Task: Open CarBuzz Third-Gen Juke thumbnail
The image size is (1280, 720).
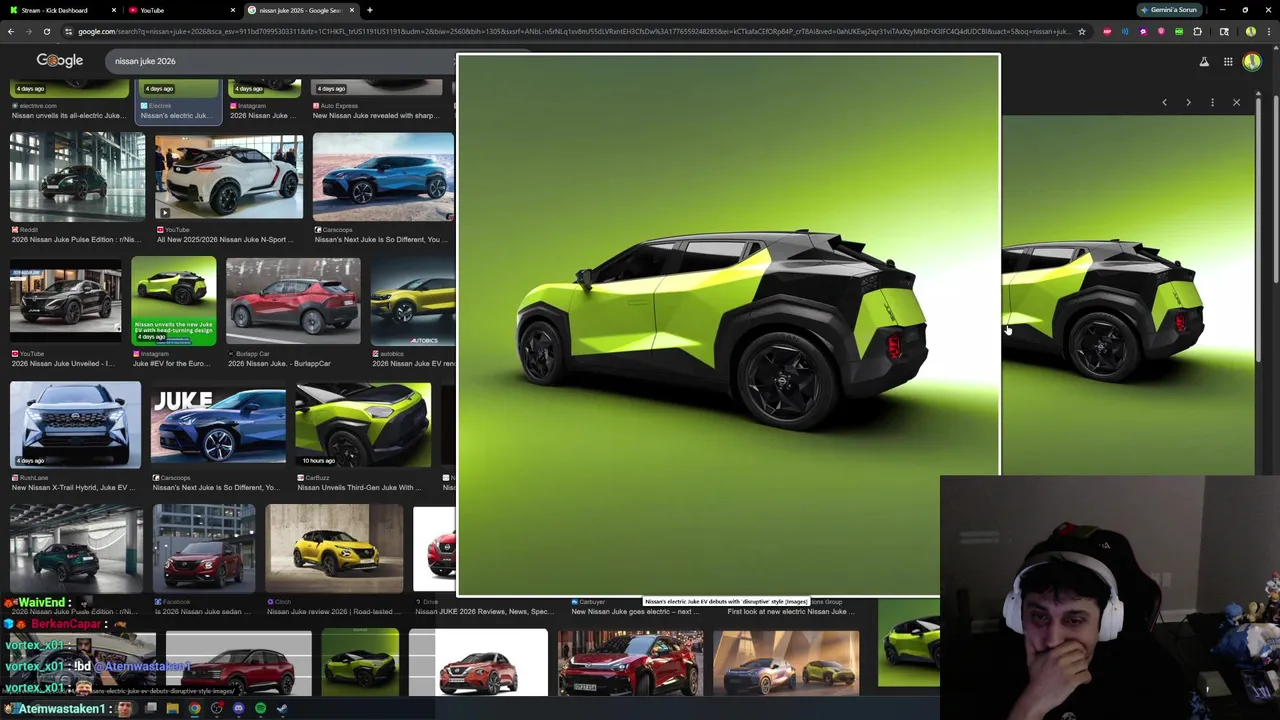Action: [x=364, y=424]
